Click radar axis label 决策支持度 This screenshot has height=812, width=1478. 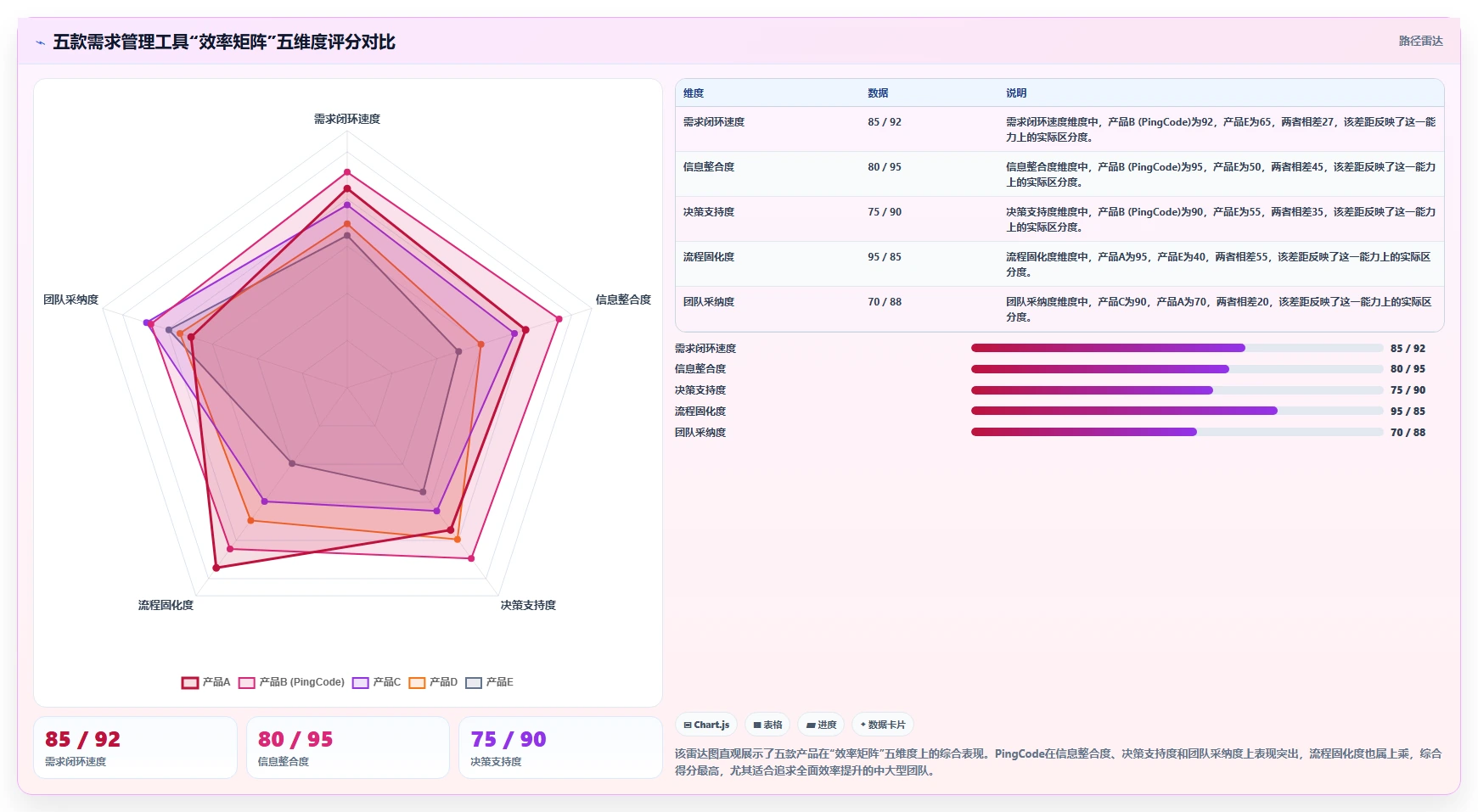[528, 605]
